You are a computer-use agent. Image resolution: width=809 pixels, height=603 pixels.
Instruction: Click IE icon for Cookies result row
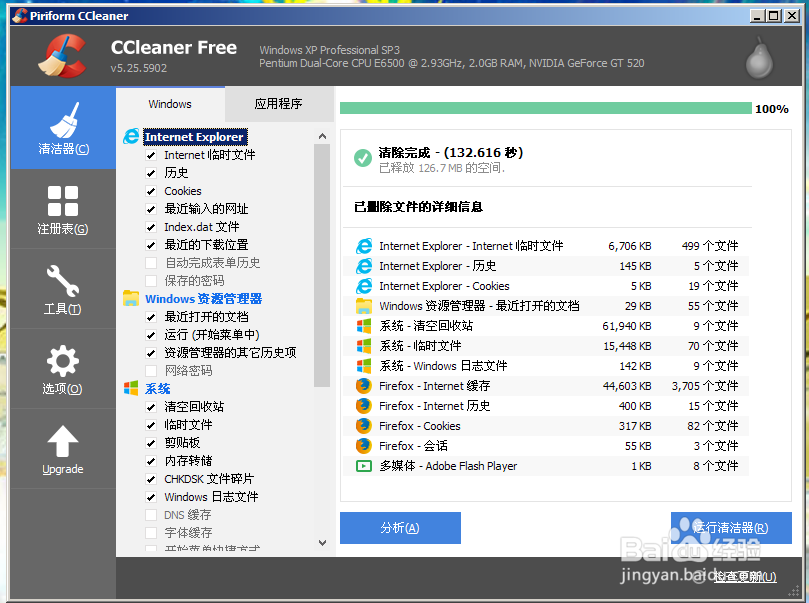pos(364,286)
